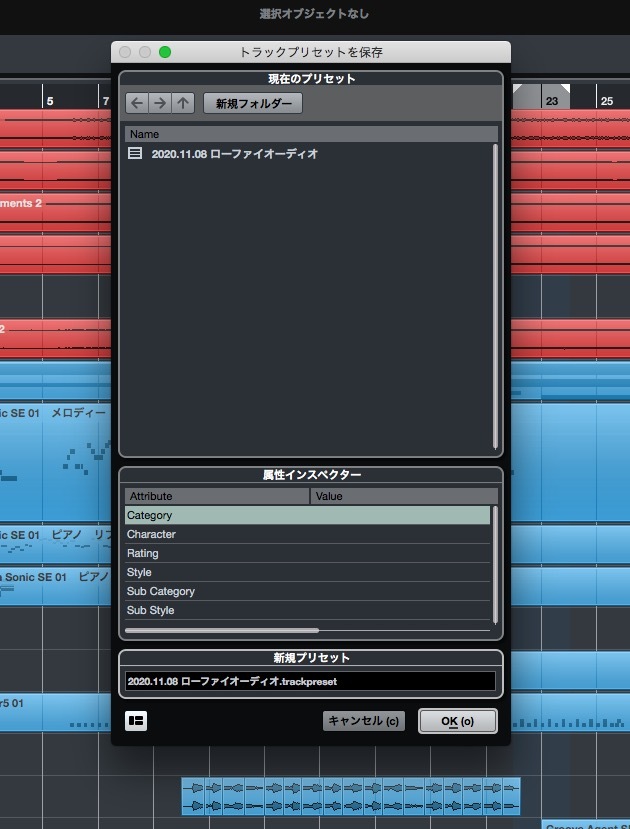Create a new folder with 新規フォルダー
Screen dimensions: 630x829
pyautogui.click(x=252, y=103)
